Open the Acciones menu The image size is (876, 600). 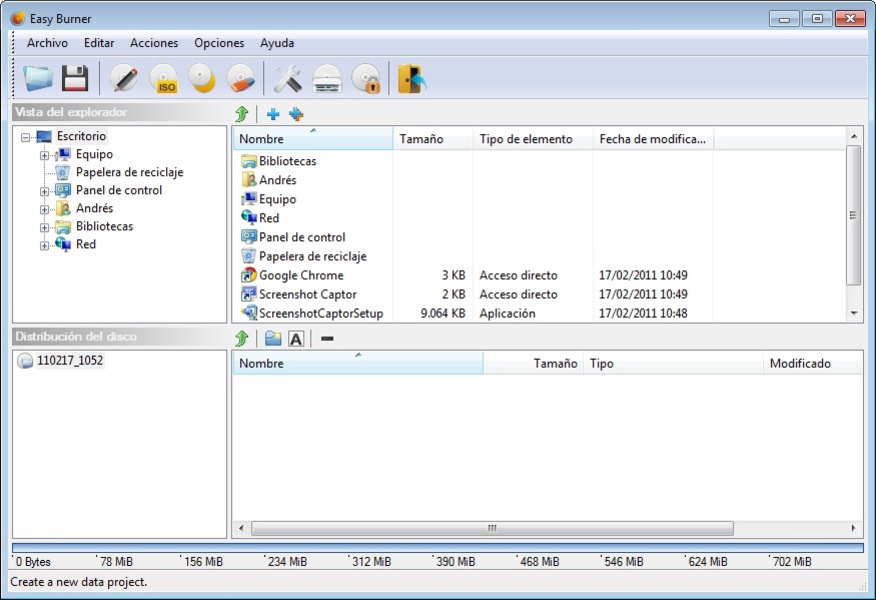[x=154, y=43]
